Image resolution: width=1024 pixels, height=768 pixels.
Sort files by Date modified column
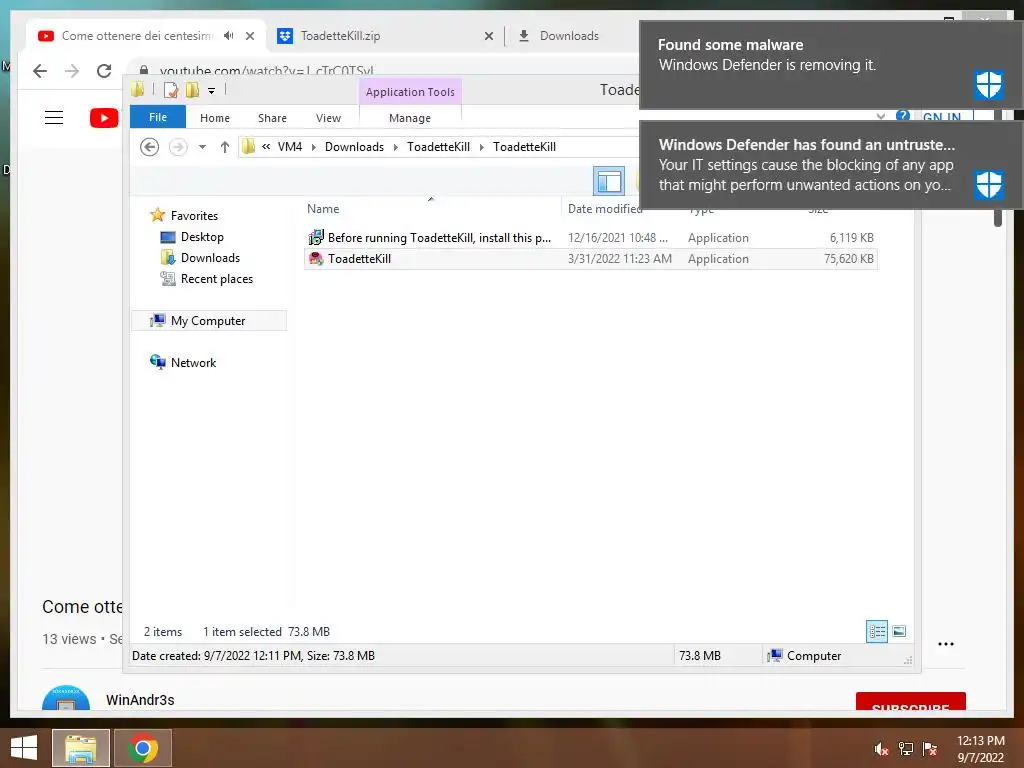[x=605, y=208]
